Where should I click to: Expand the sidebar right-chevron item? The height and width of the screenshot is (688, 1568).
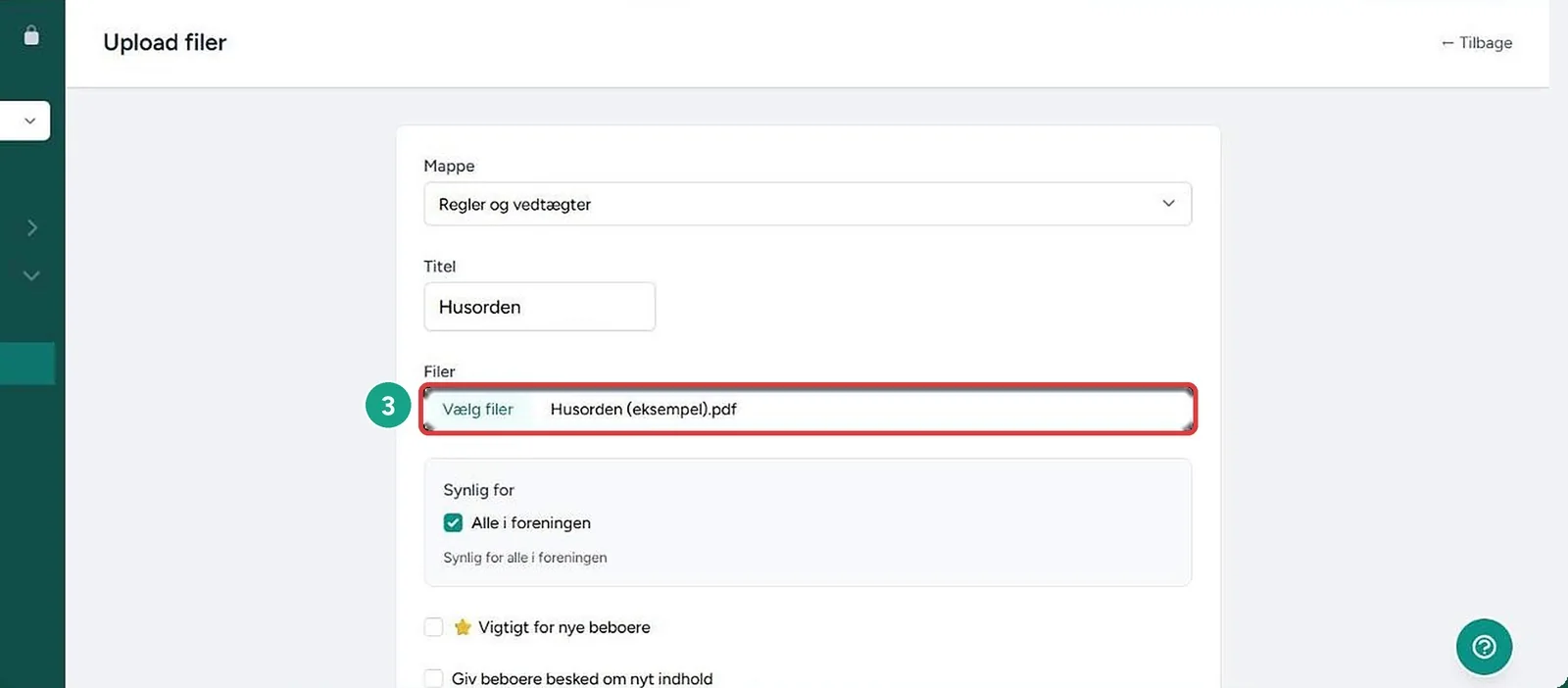tap(32, 227)
